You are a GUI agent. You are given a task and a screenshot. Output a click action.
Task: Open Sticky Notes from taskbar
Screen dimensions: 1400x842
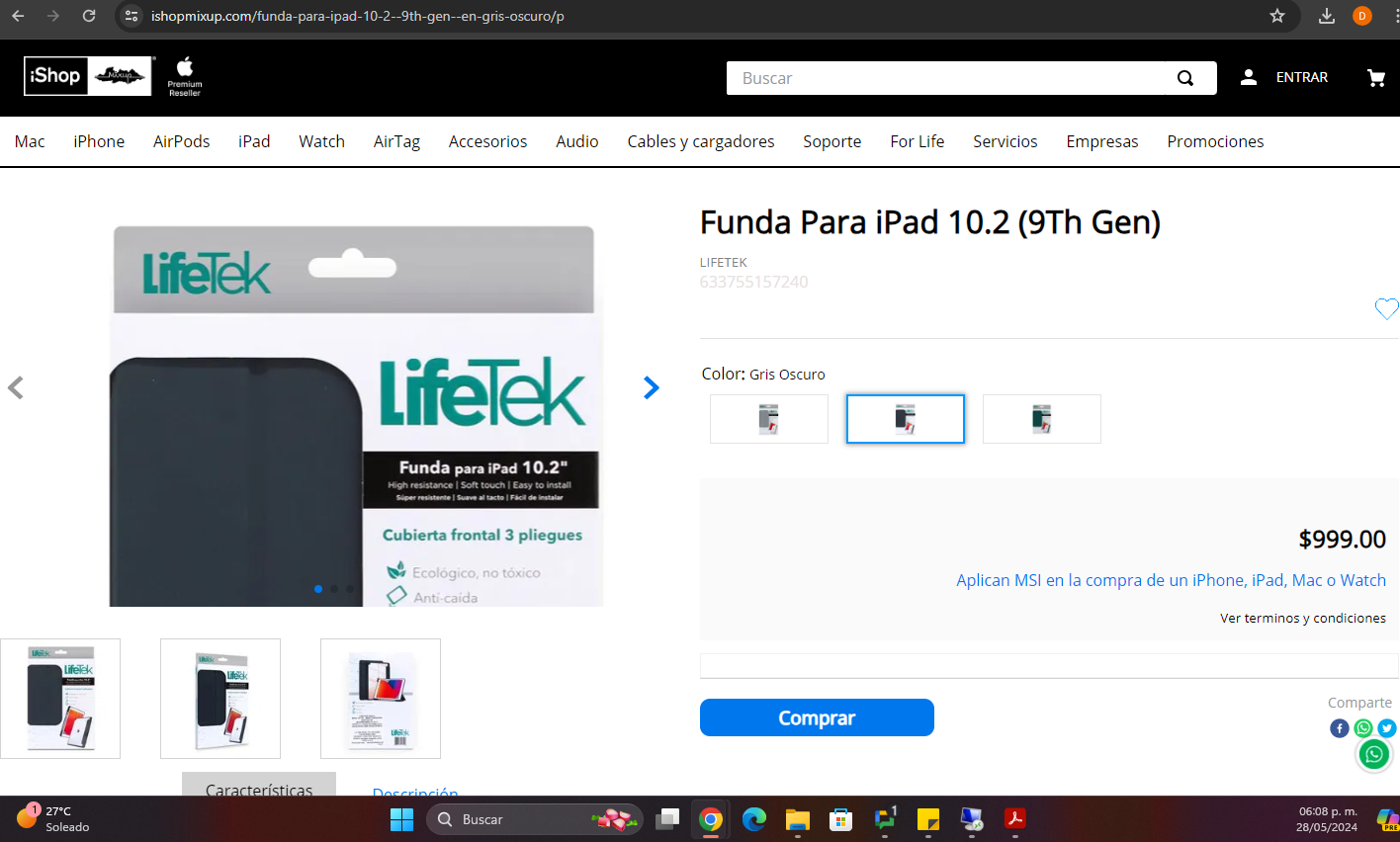coord(928,819)
